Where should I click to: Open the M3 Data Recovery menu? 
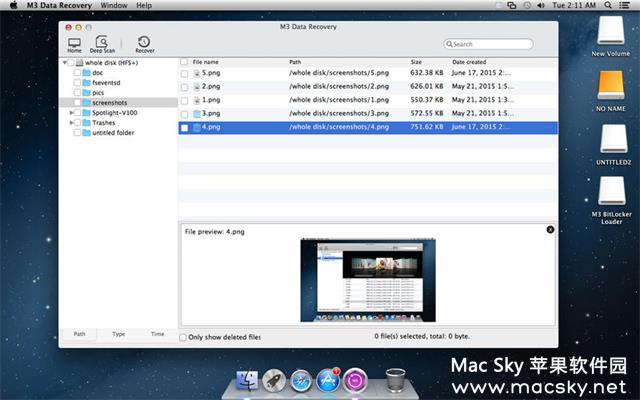point(59,5)
